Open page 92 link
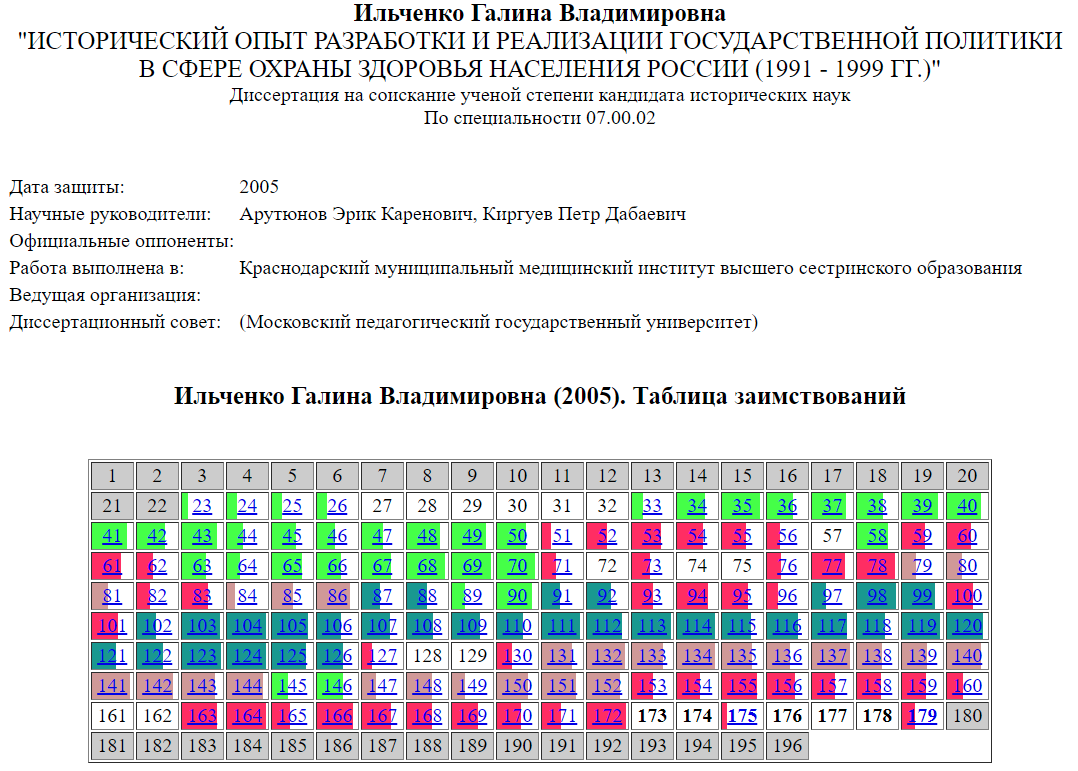This screenshot has width=1078, height=771. (607, 596)
